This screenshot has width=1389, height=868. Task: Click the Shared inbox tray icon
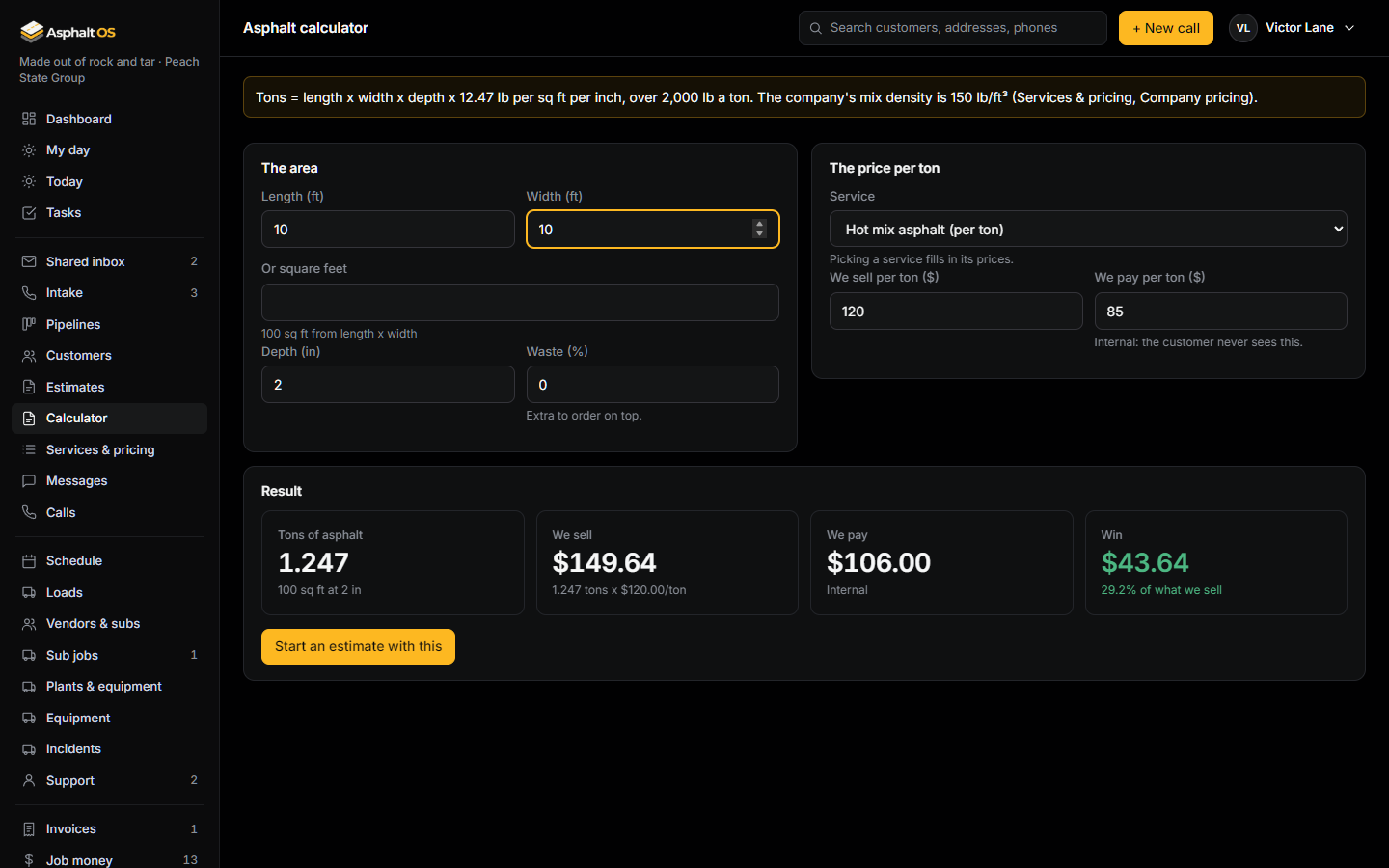tap(29, 261)
